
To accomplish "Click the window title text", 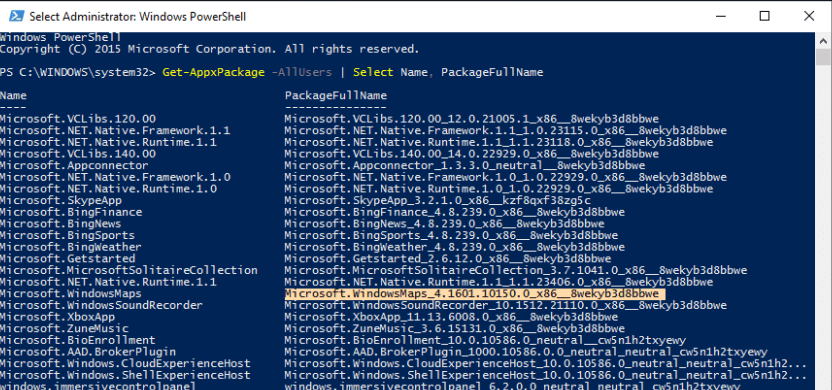I will (x=137, y=16).
